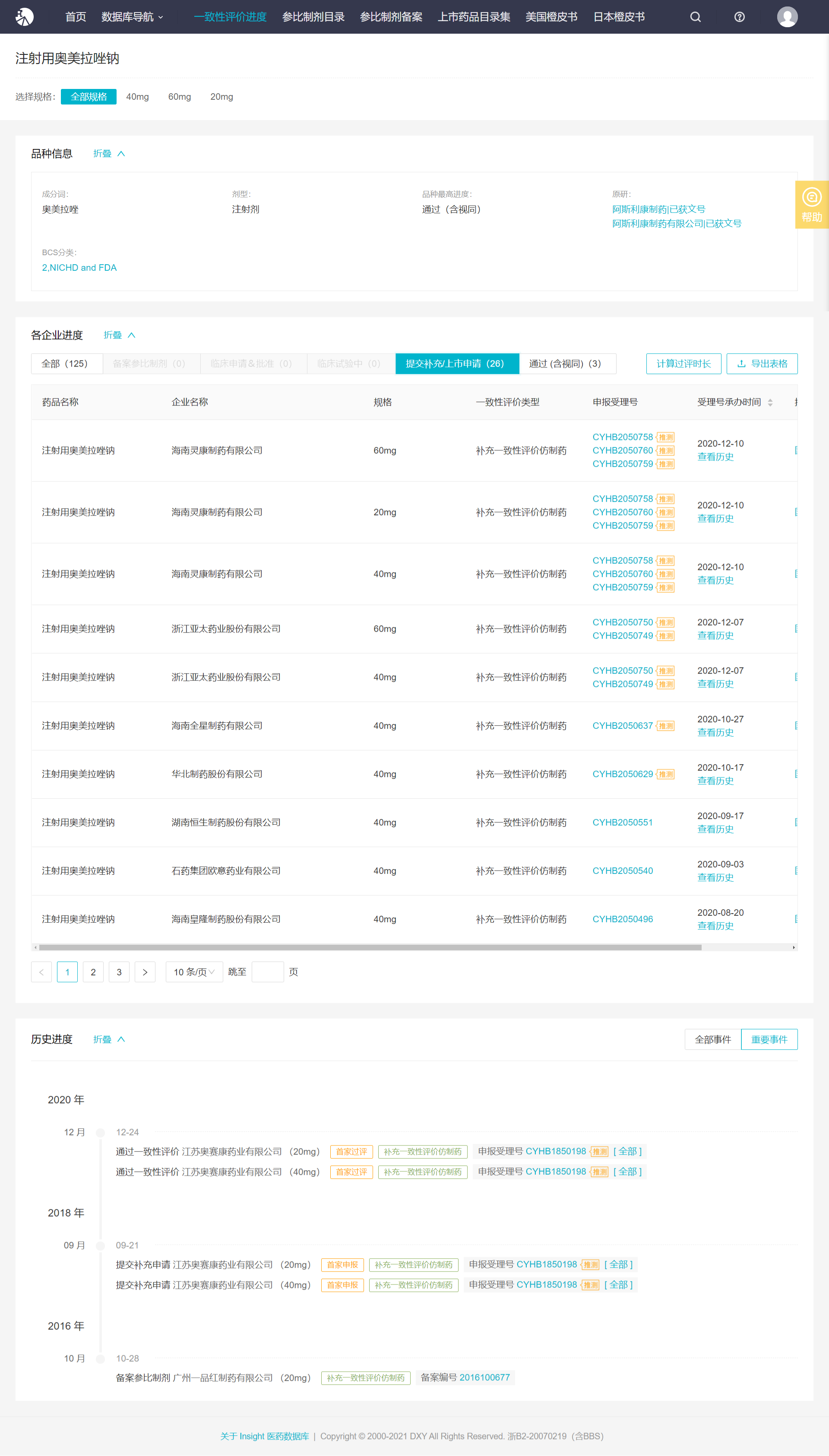829x1456 pixels.
Task: Open the search magnifier icon
Action: (x=695, y=17)
